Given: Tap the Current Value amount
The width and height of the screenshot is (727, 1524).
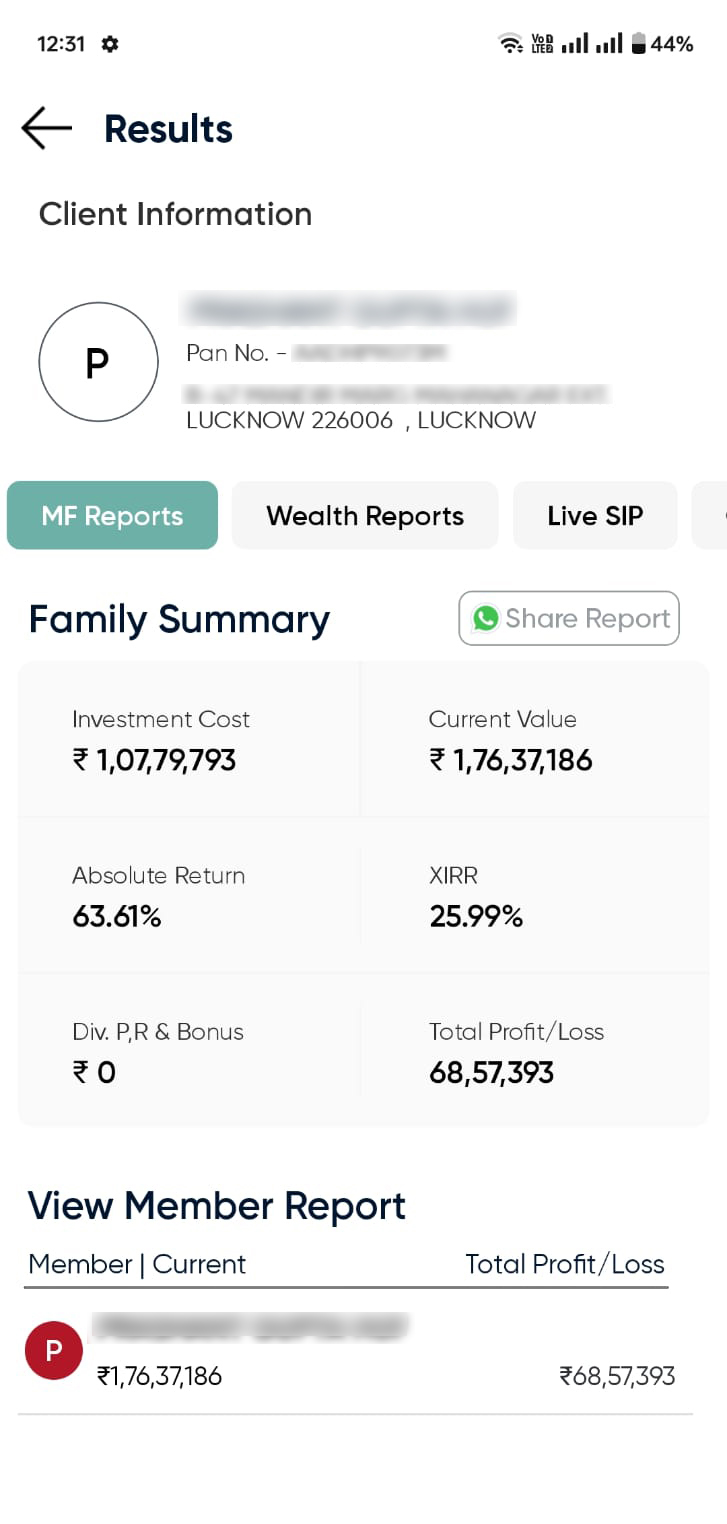Looking at the screenshot, I should click(x=511, y=761).
